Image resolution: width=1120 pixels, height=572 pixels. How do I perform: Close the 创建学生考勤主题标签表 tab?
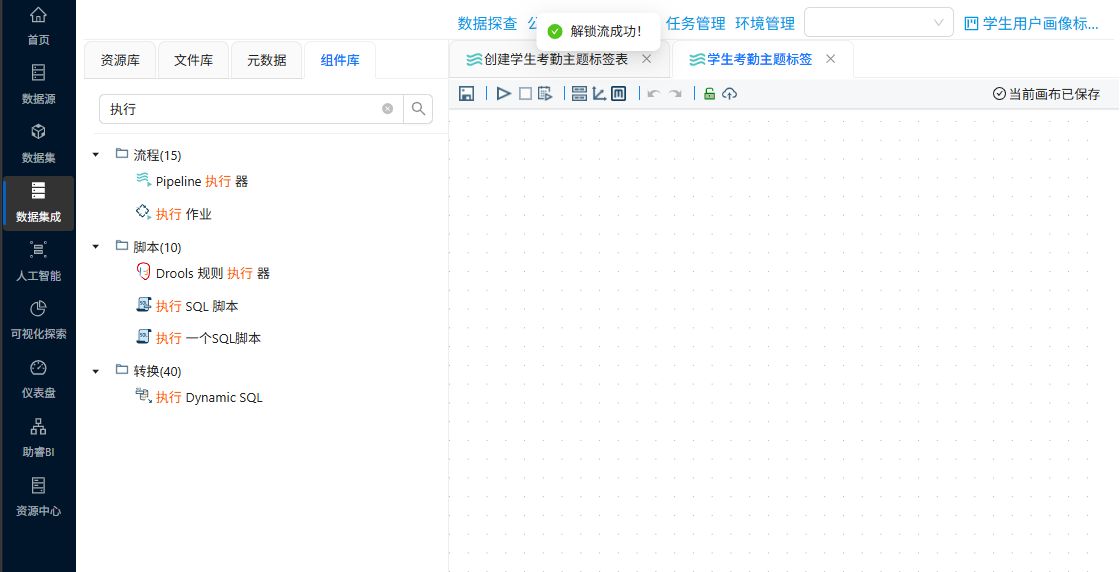point(646,59)
